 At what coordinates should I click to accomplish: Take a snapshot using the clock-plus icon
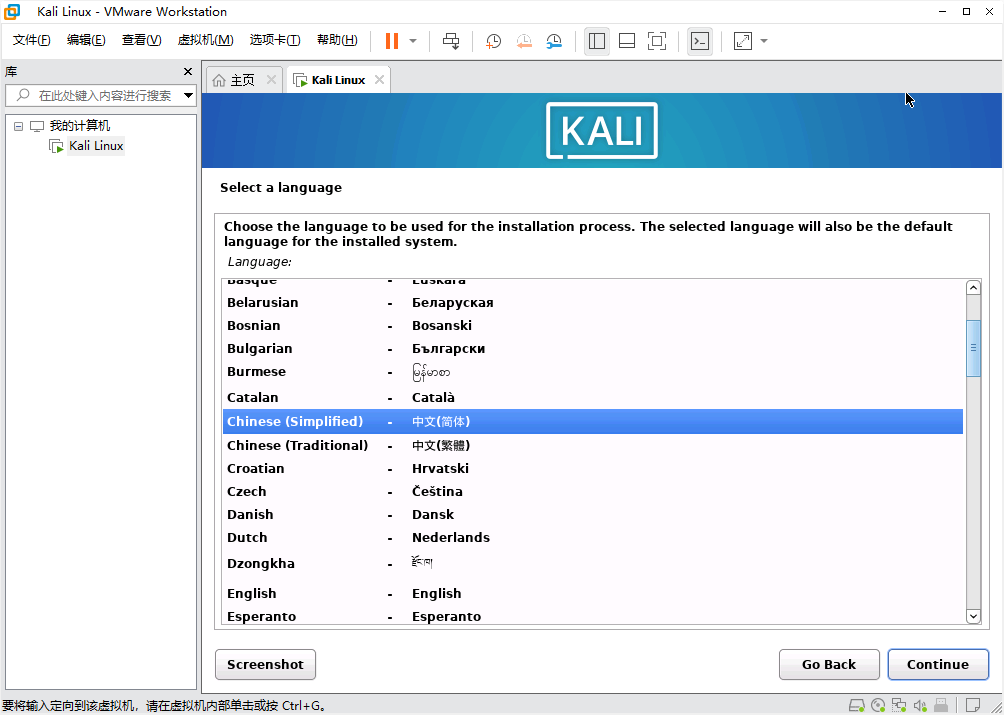pos(493,41)
